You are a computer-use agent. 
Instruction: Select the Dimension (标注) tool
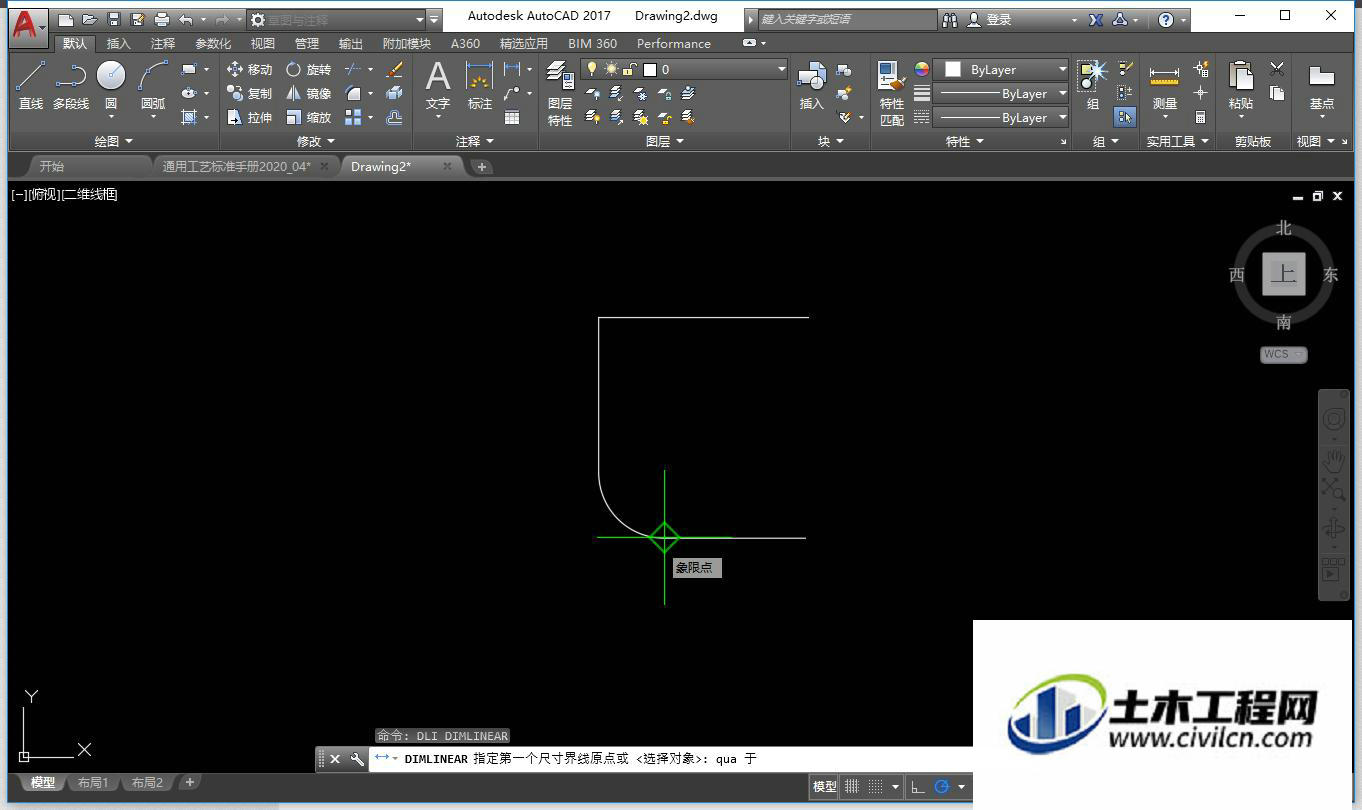click(480, 85)
